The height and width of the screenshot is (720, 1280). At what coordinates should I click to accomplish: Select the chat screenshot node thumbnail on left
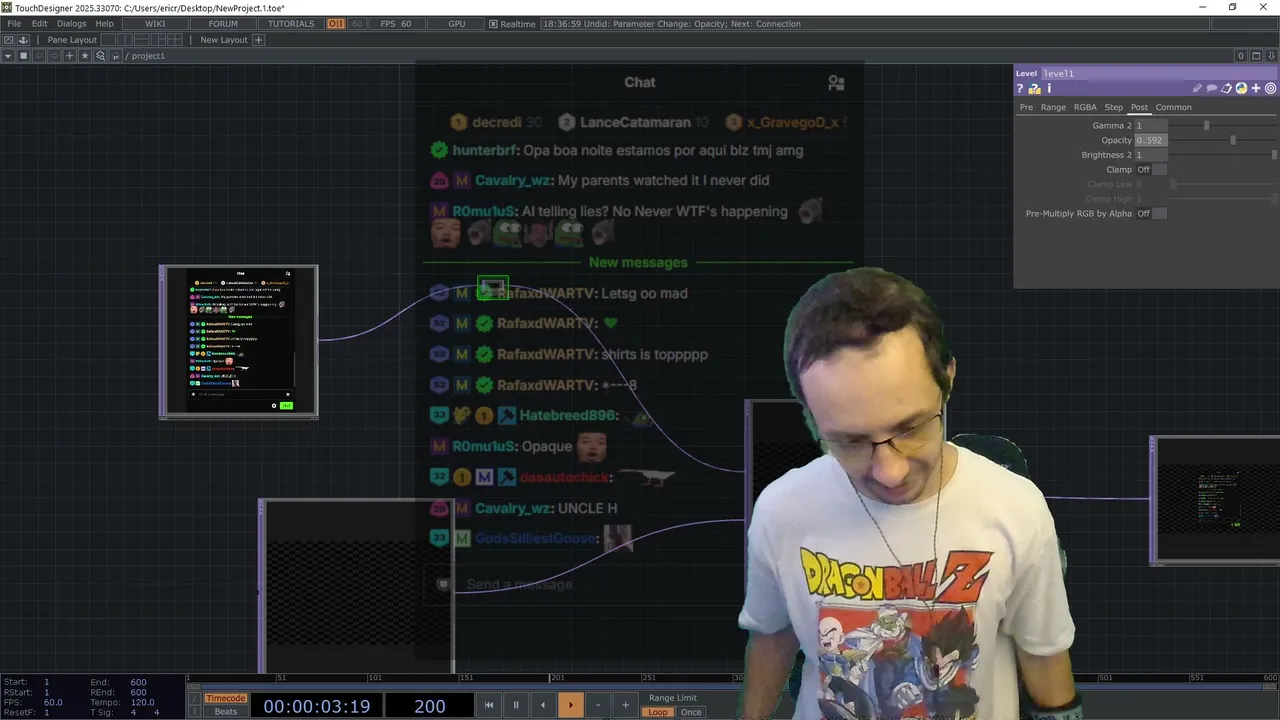(239, 341)
